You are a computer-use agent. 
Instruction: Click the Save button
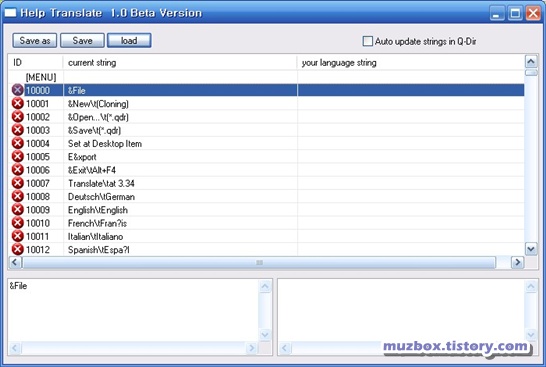coord(82,40)
